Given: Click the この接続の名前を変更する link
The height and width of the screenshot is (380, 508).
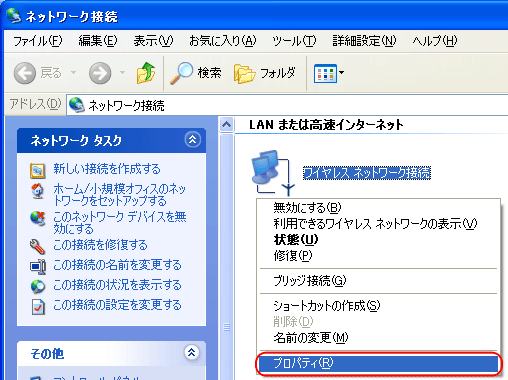Looking at the screenshot, I should (x=117, y=265).
